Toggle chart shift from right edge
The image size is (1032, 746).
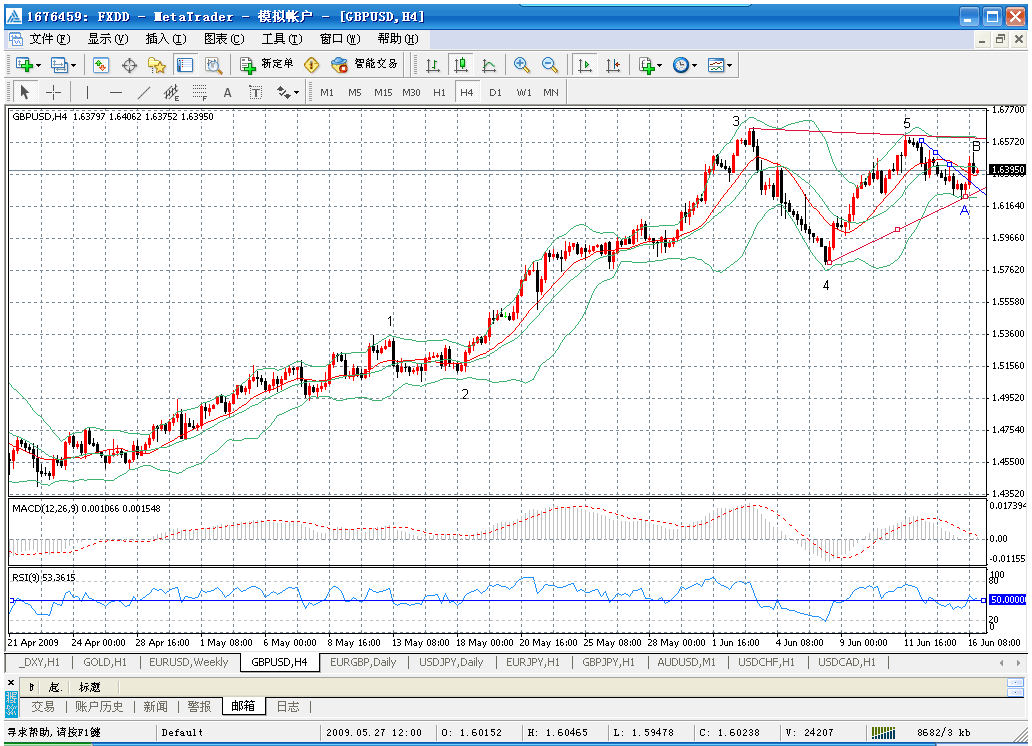[x=613, y=65]
